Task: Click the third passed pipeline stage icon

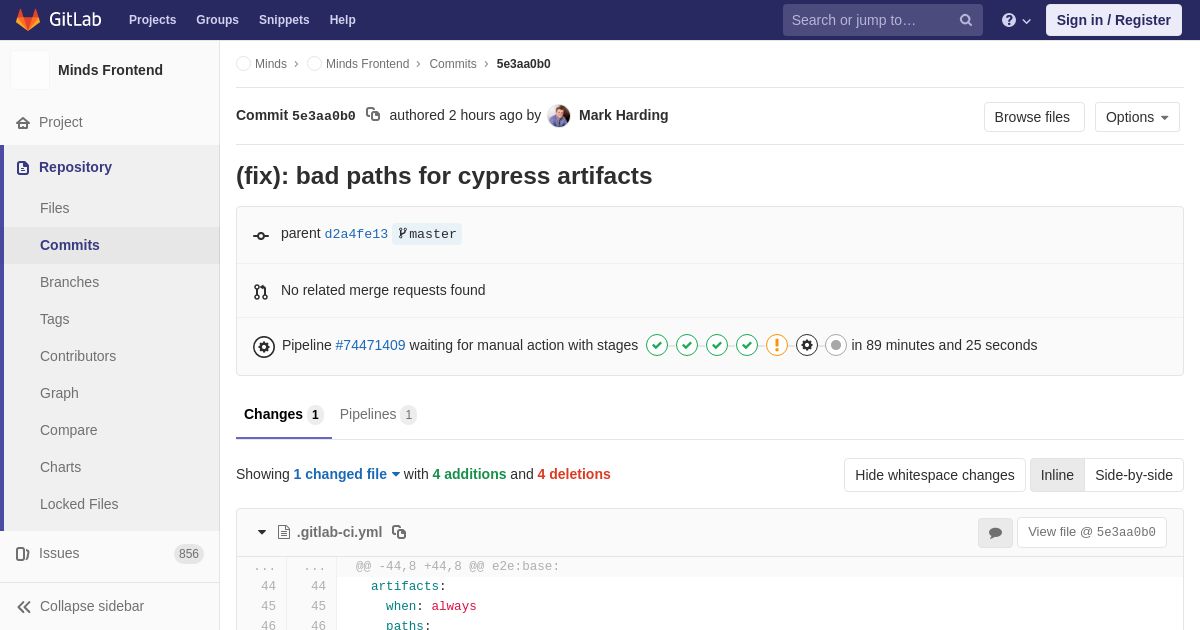Action: 717,345
